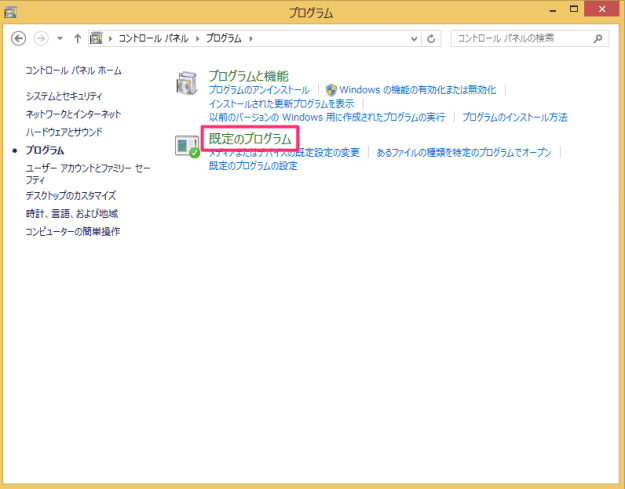Click the forward navigation arrow

(x=41, y=39)
